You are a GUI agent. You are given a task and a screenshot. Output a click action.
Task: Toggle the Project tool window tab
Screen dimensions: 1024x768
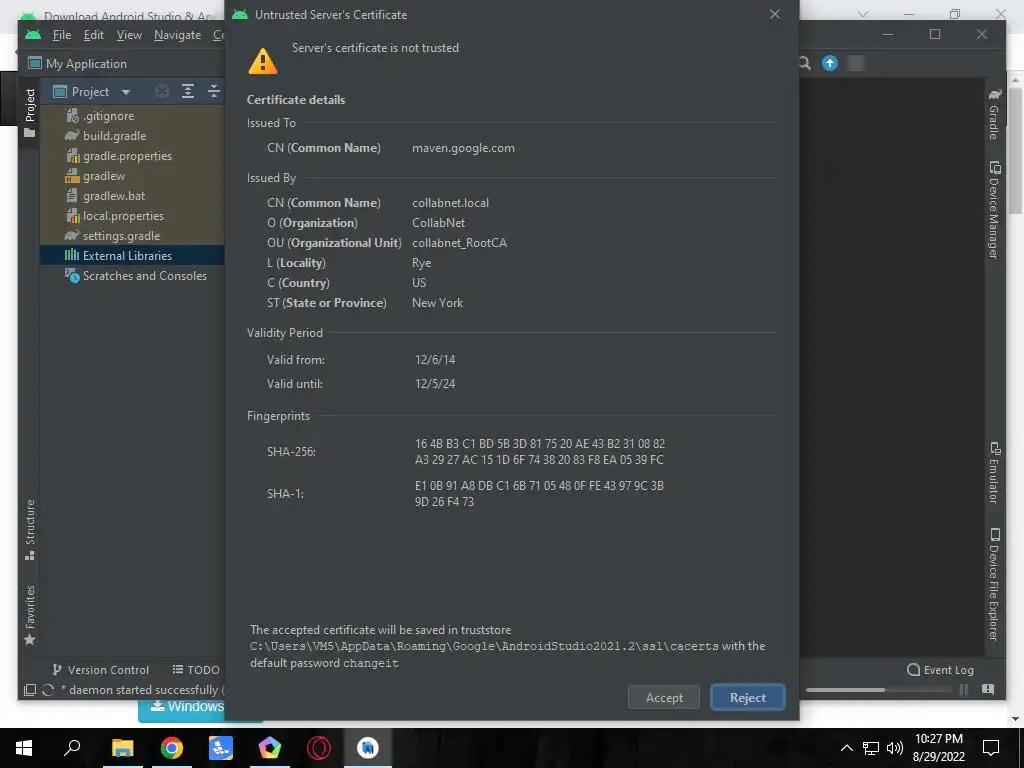tap(29, 112)
